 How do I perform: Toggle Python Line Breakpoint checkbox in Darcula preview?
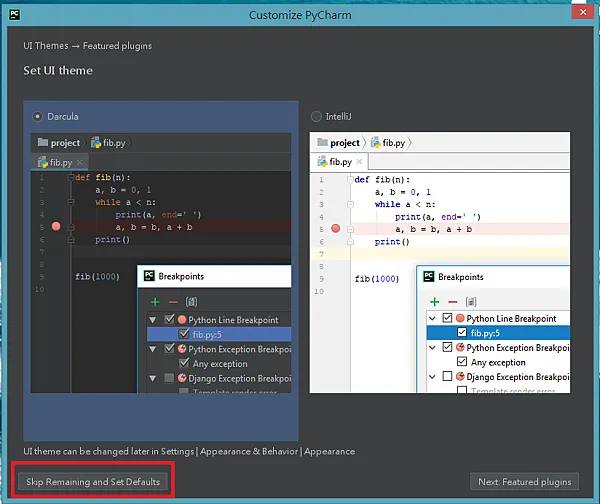170,319
